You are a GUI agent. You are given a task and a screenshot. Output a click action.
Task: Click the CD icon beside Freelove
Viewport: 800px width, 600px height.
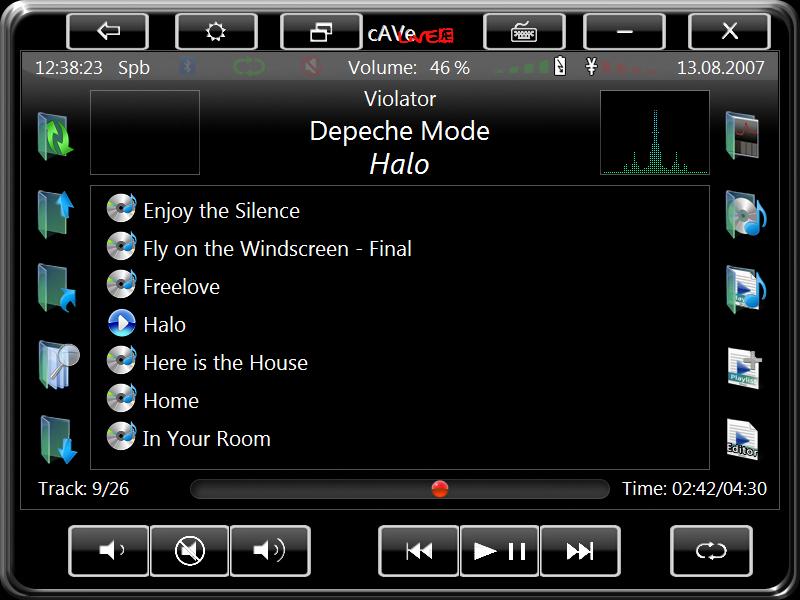click(x=121, y=285)
